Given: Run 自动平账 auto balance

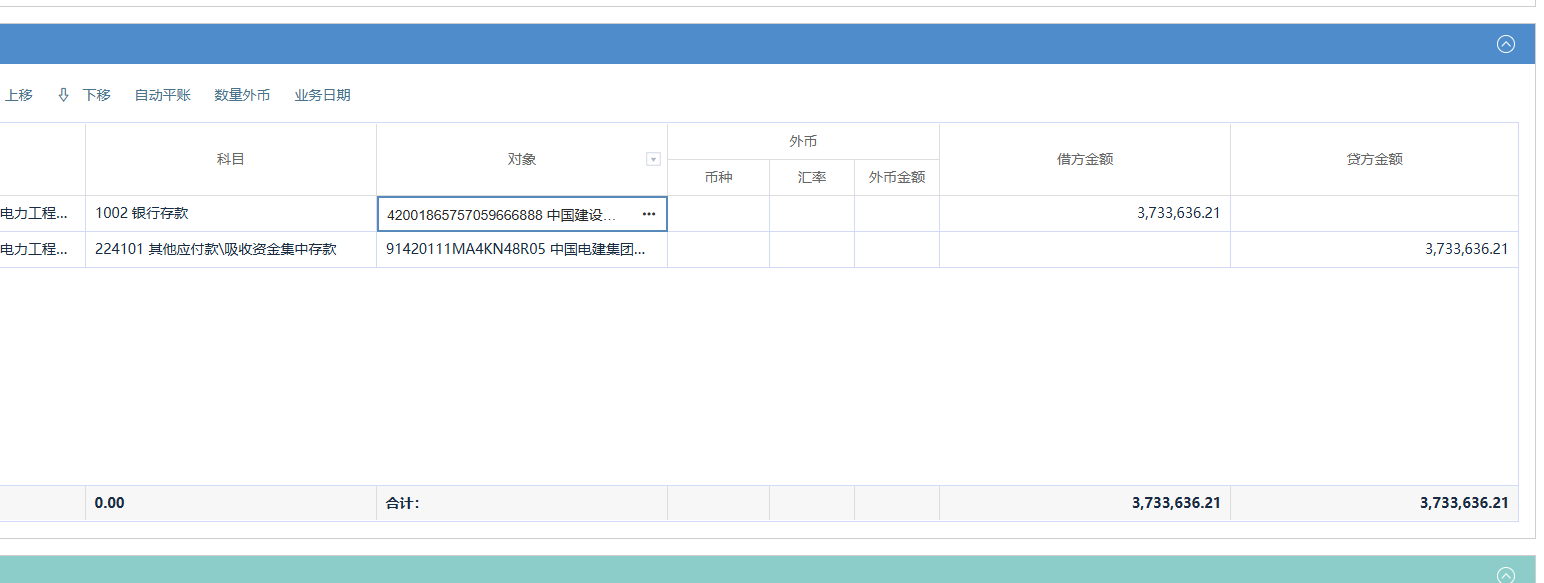Looking at the screenshot, I should (162, 95).
